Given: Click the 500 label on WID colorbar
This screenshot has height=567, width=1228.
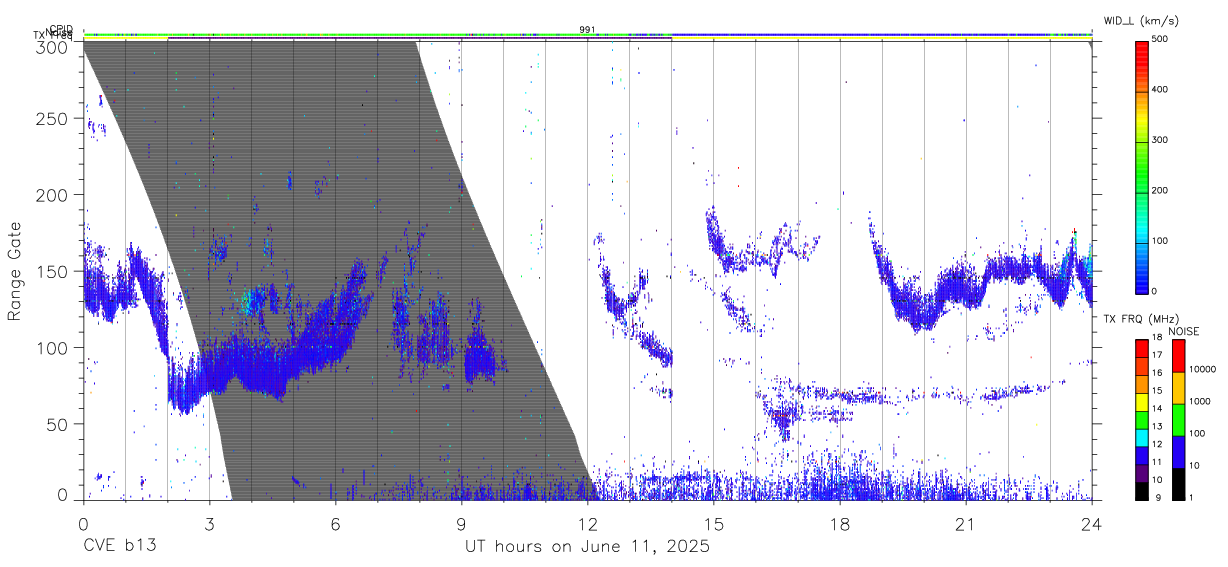Looking at the screenshot, I should [x=1160, y=40].
